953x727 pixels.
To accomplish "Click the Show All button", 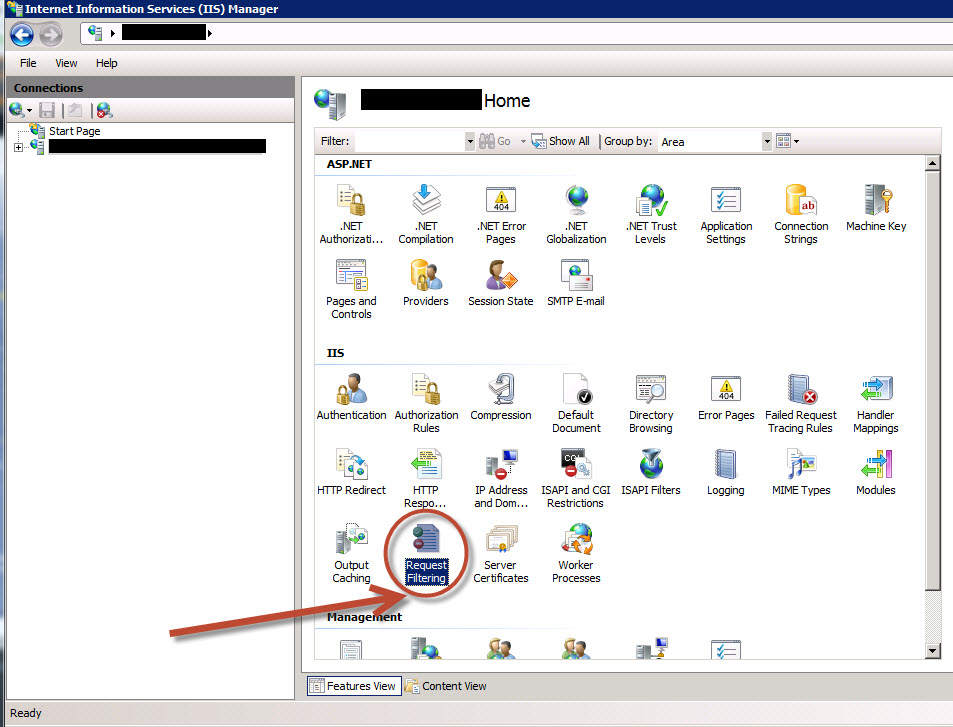I will click(x=560, y=141).
